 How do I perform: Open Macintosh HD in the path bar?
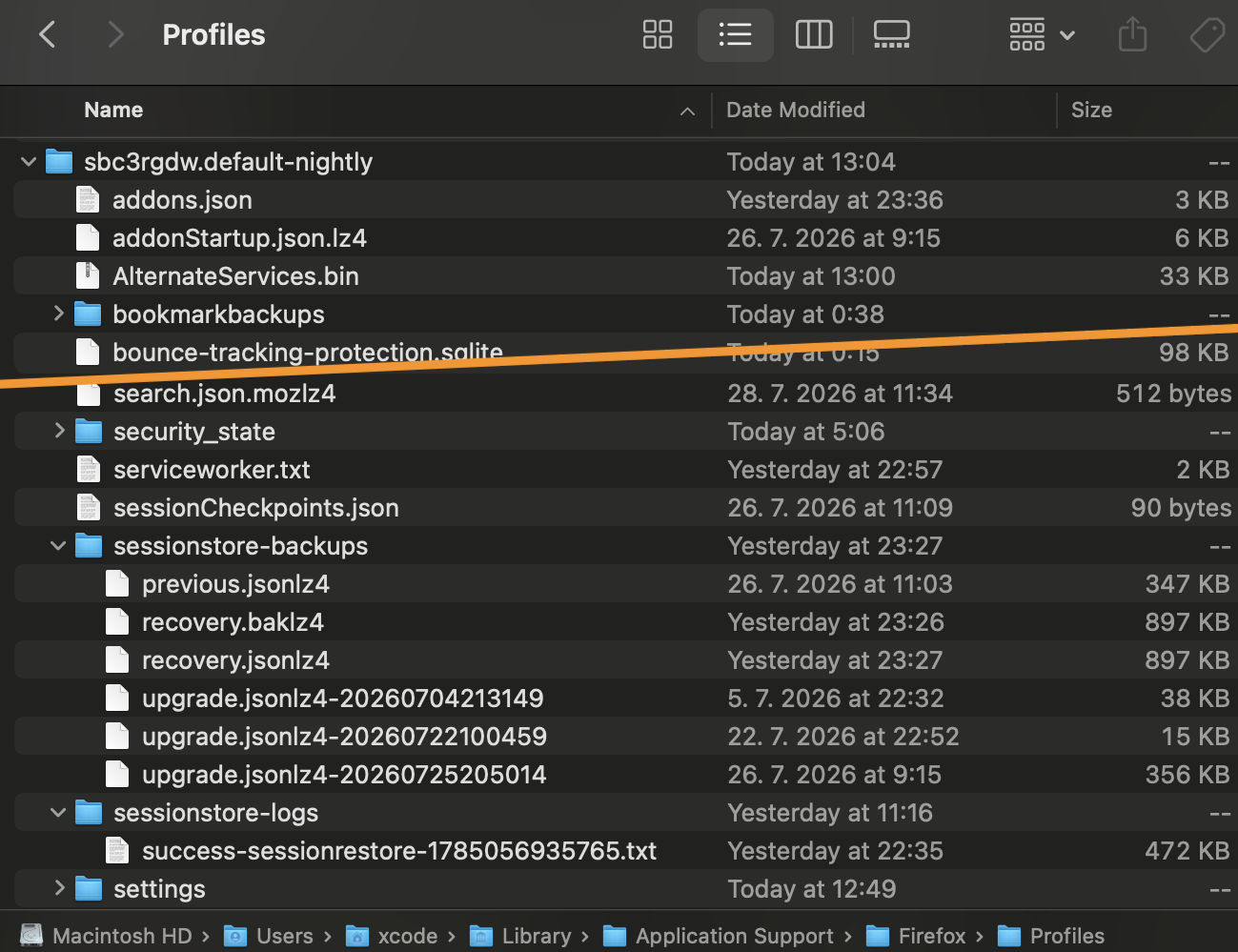pyautogui.click(x=107, y=936)
